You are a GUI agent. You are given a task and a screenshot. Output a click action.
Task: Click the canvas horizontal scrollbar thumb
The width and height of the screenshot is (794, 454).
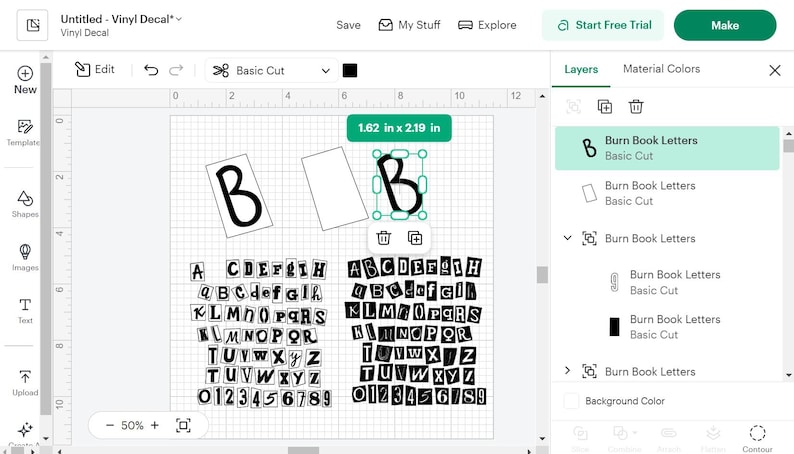click(x=303, y=450)
